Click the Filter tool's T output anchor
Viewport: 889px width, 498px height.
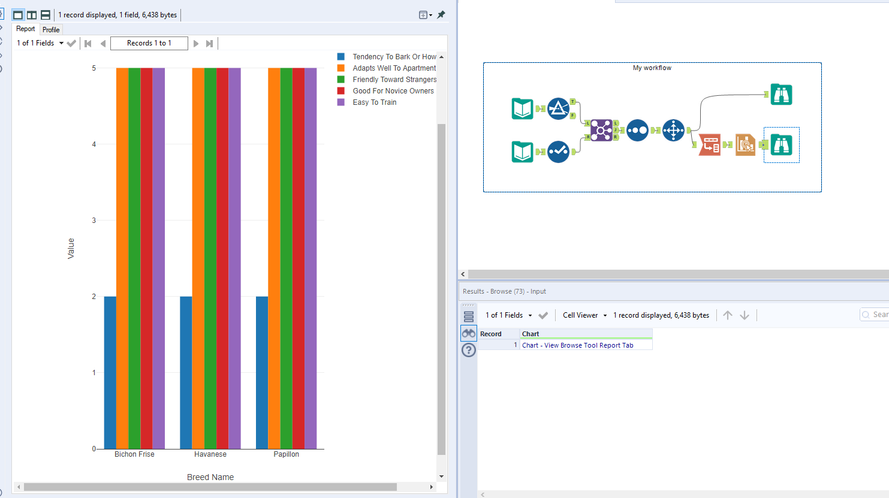coord(573,102)
